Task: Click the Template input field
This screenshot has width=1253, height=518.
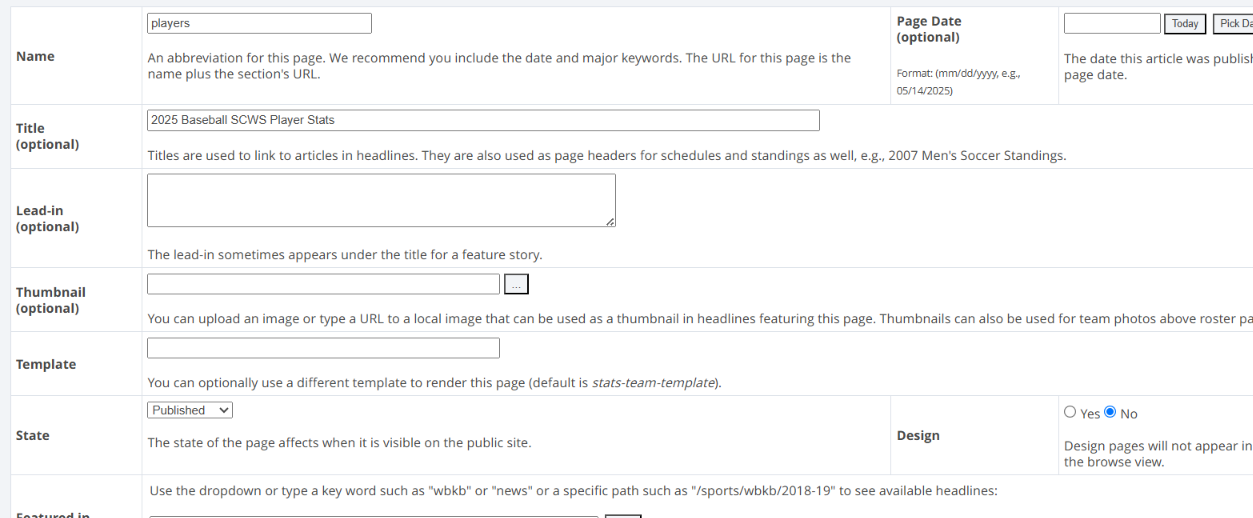Action: 323,348
